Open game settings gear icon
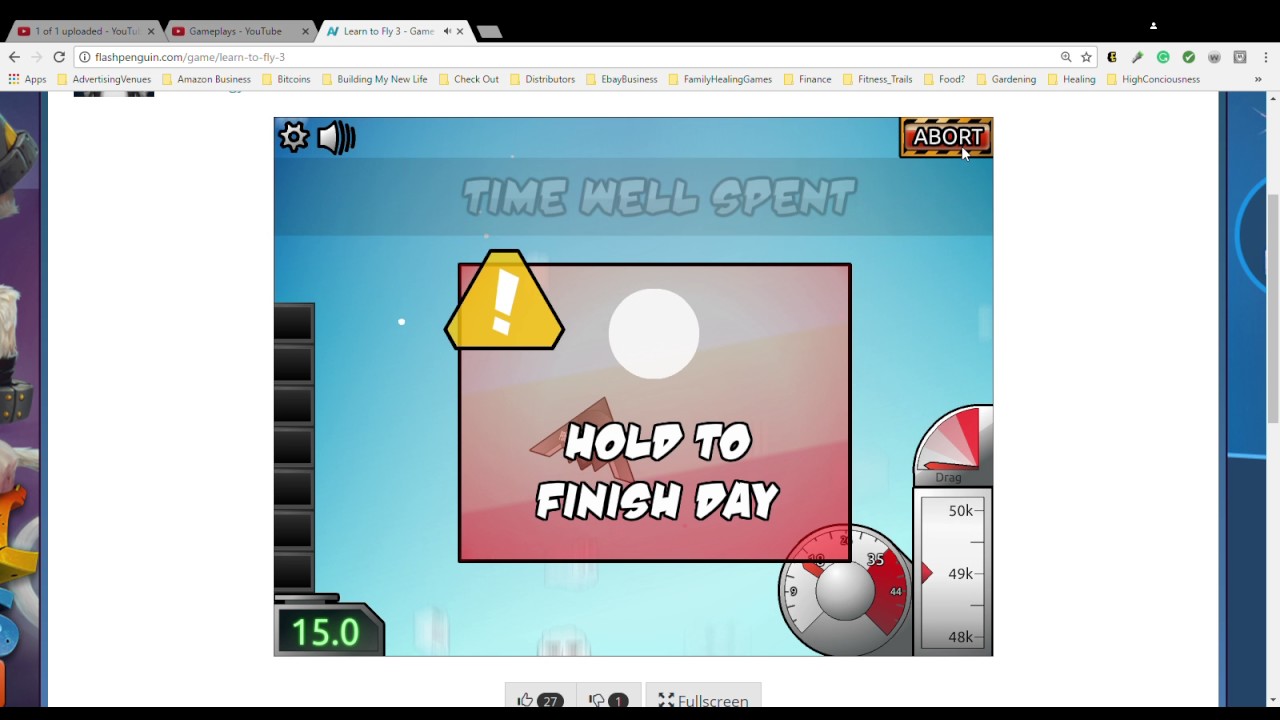1280x720 pixels. (294, 137)
